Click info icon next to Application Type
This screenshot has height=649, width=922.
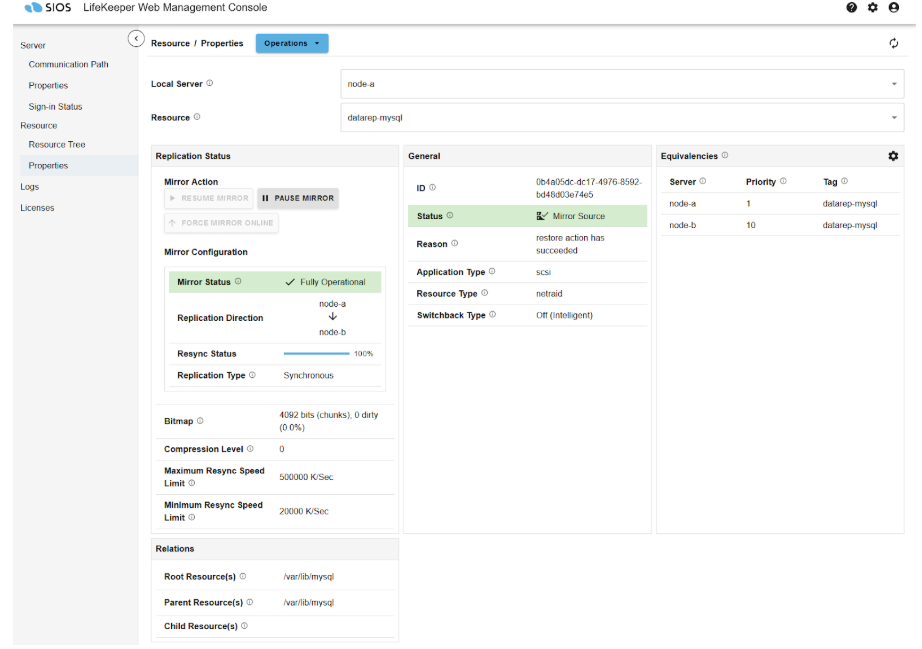point(492,272)
